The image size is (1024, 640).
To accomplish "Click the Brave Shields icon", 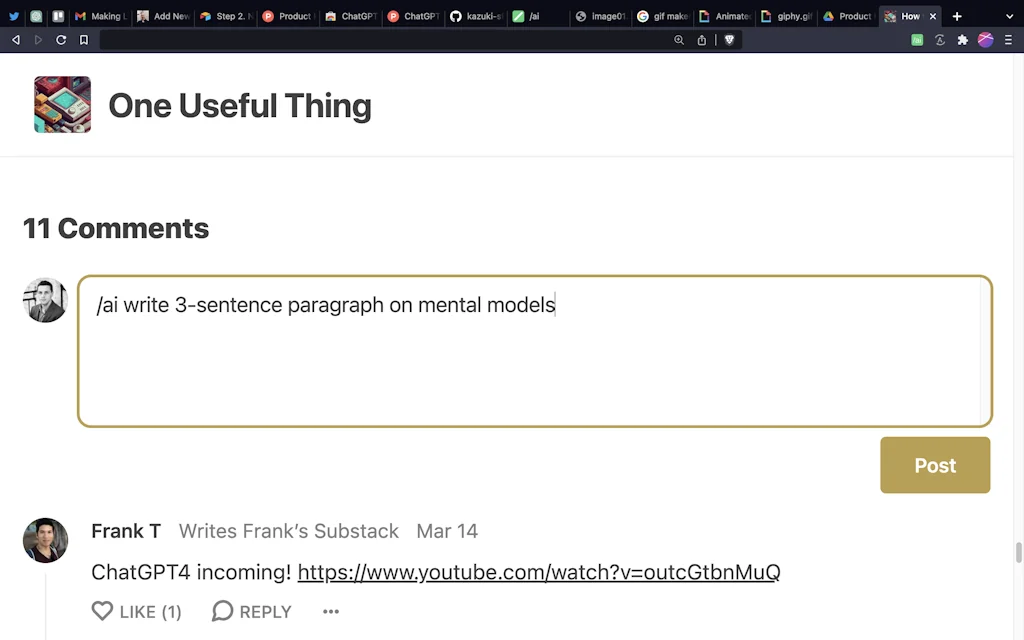I will (729, 39).
